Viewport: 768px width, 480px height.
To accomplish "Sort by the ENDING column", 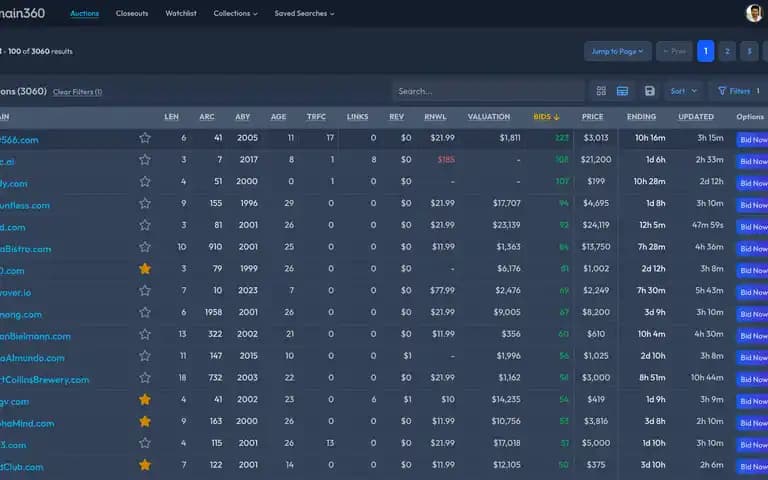I will click(641, 117).
